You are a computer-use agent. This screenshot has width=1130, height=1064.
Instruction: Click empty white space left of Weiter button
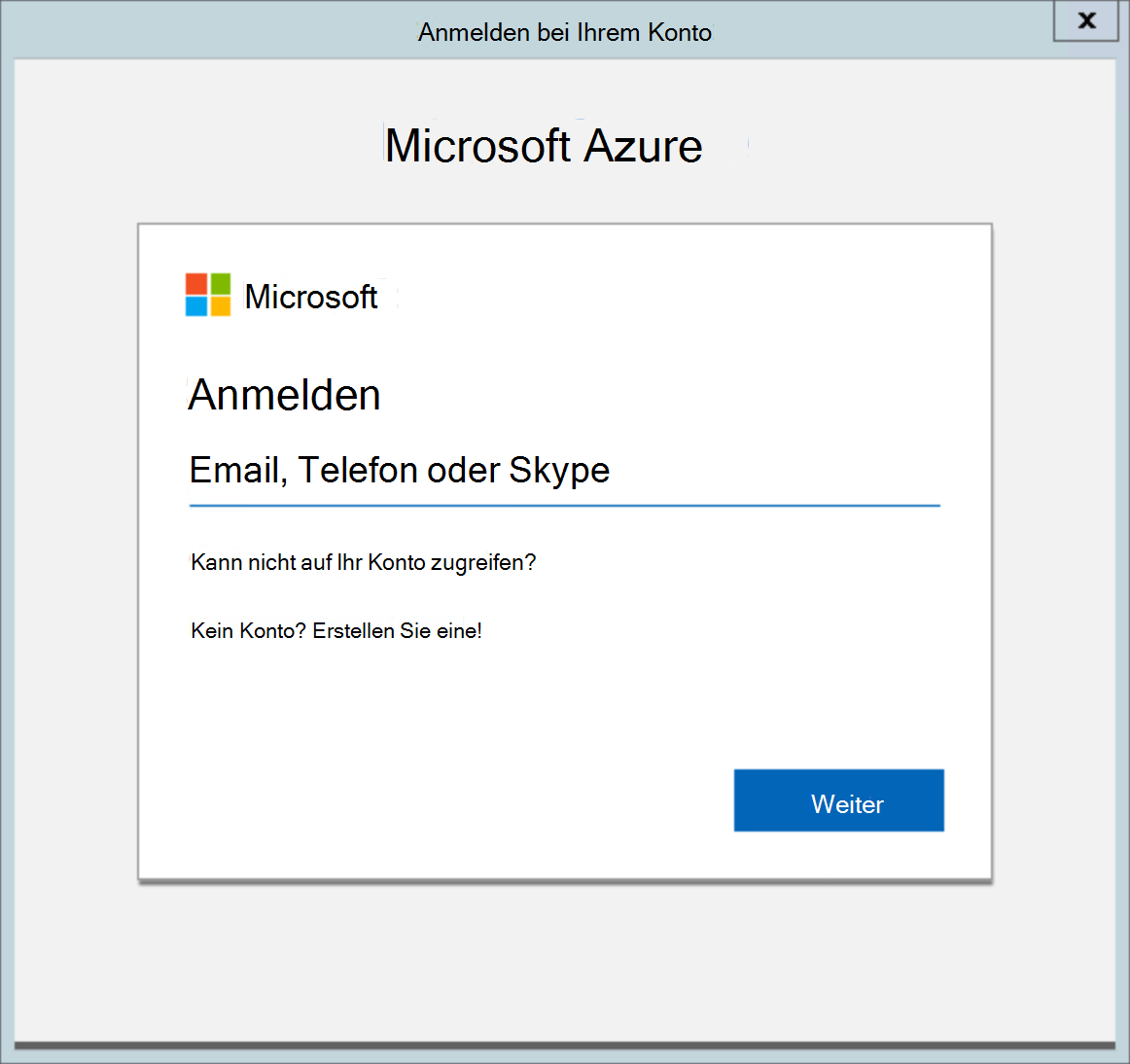pos(438,800)
